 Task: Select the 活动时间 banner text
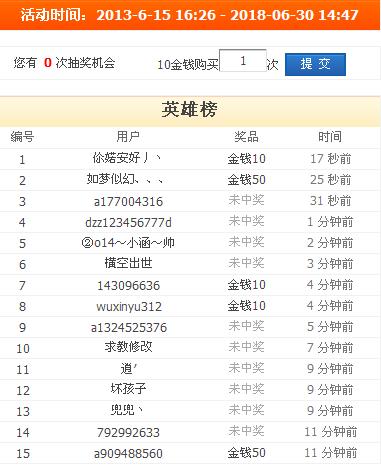pos(189,15)
